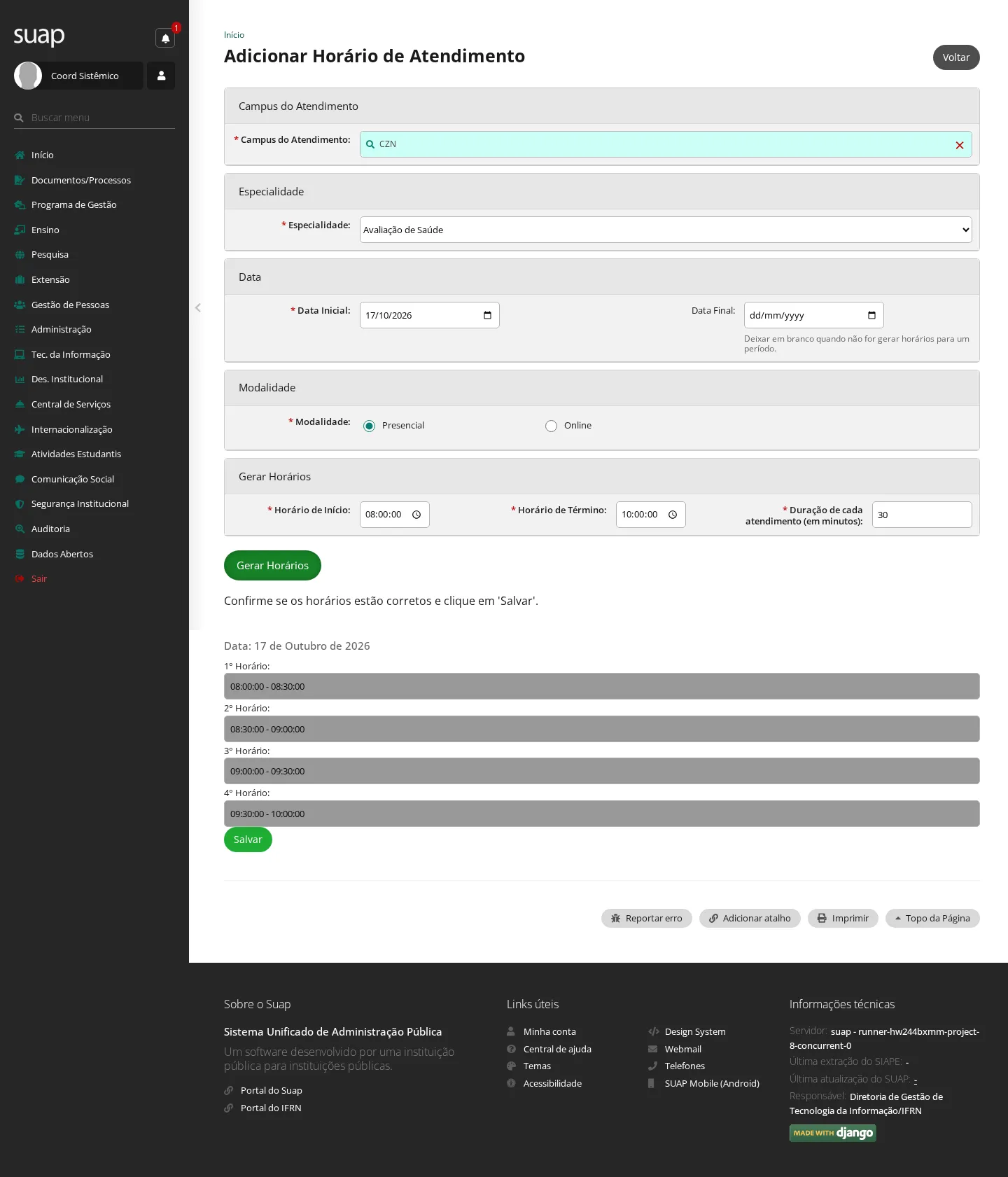Click the Voltar button
Screen dimensions: 1008x1177
click(956, 57)
